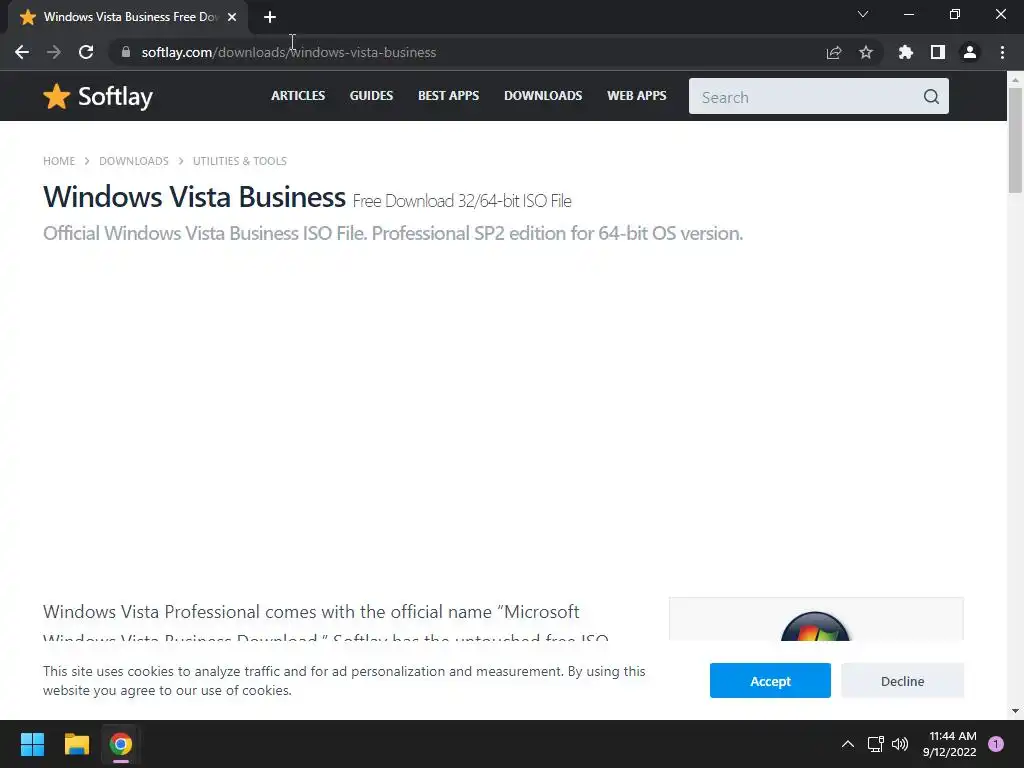The width and height of the screenshot is (1024, 768).
Task: Open the Windows Start menu
Action: point(32,744)
